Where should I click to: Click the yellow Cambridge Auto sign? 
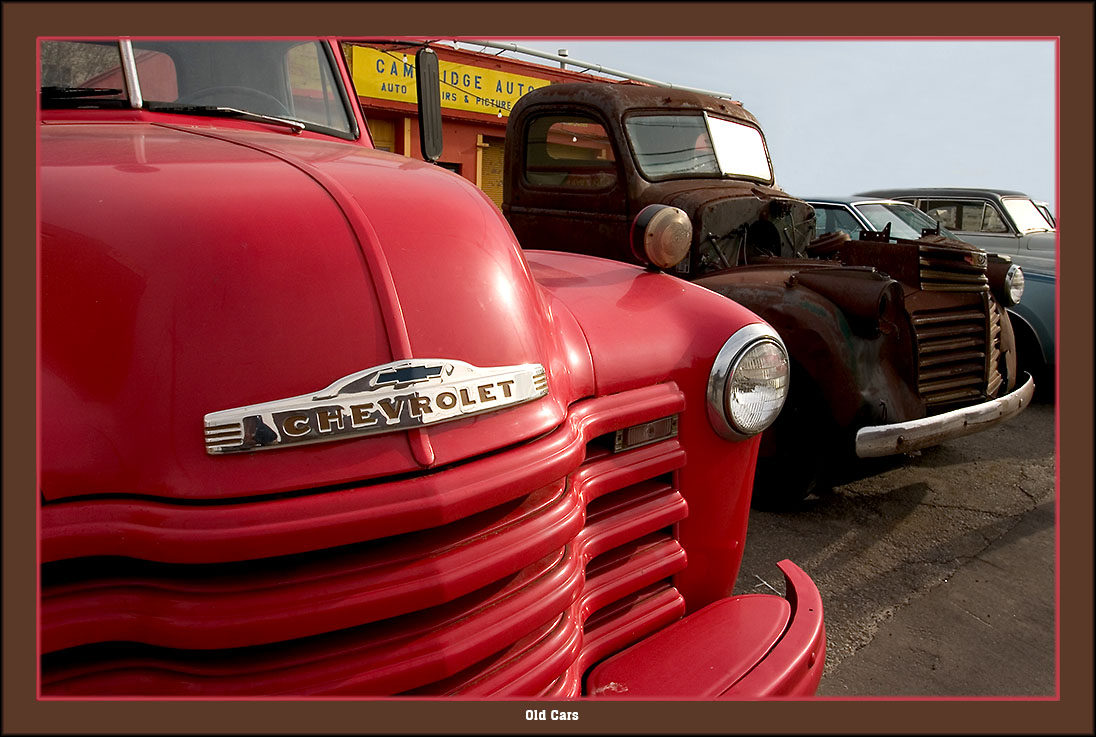tap(450, 82)
